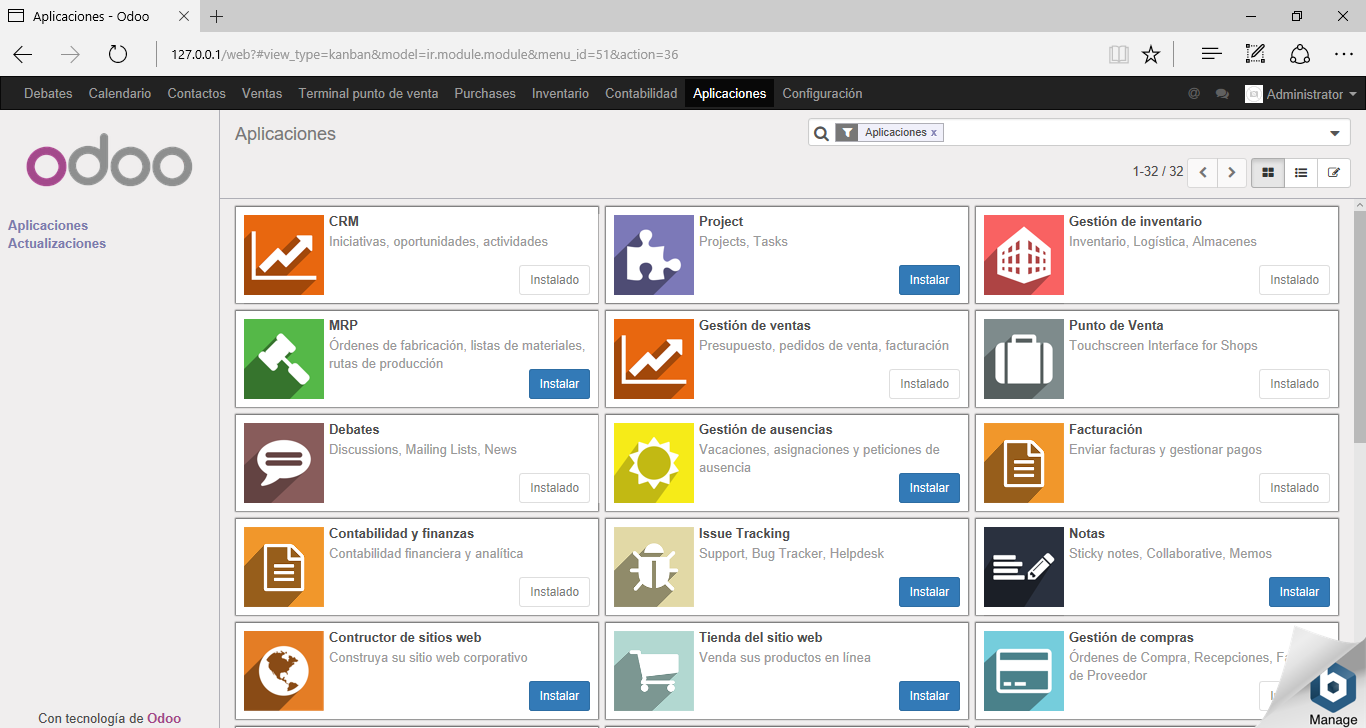Viewport: 1366px width, 728px height.
Task: Click the MRP hammer icon
Action: (x=284, y=359)
